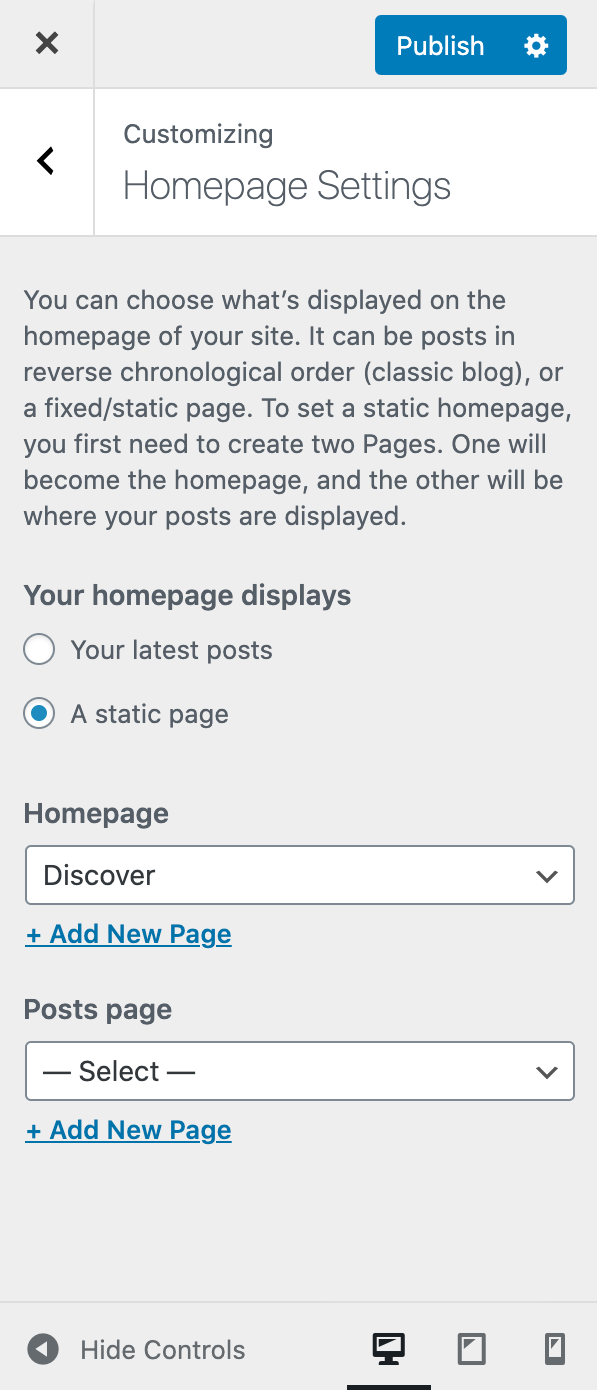
Task: Enable latest posts as homepage display
Action: pos(38,649)
